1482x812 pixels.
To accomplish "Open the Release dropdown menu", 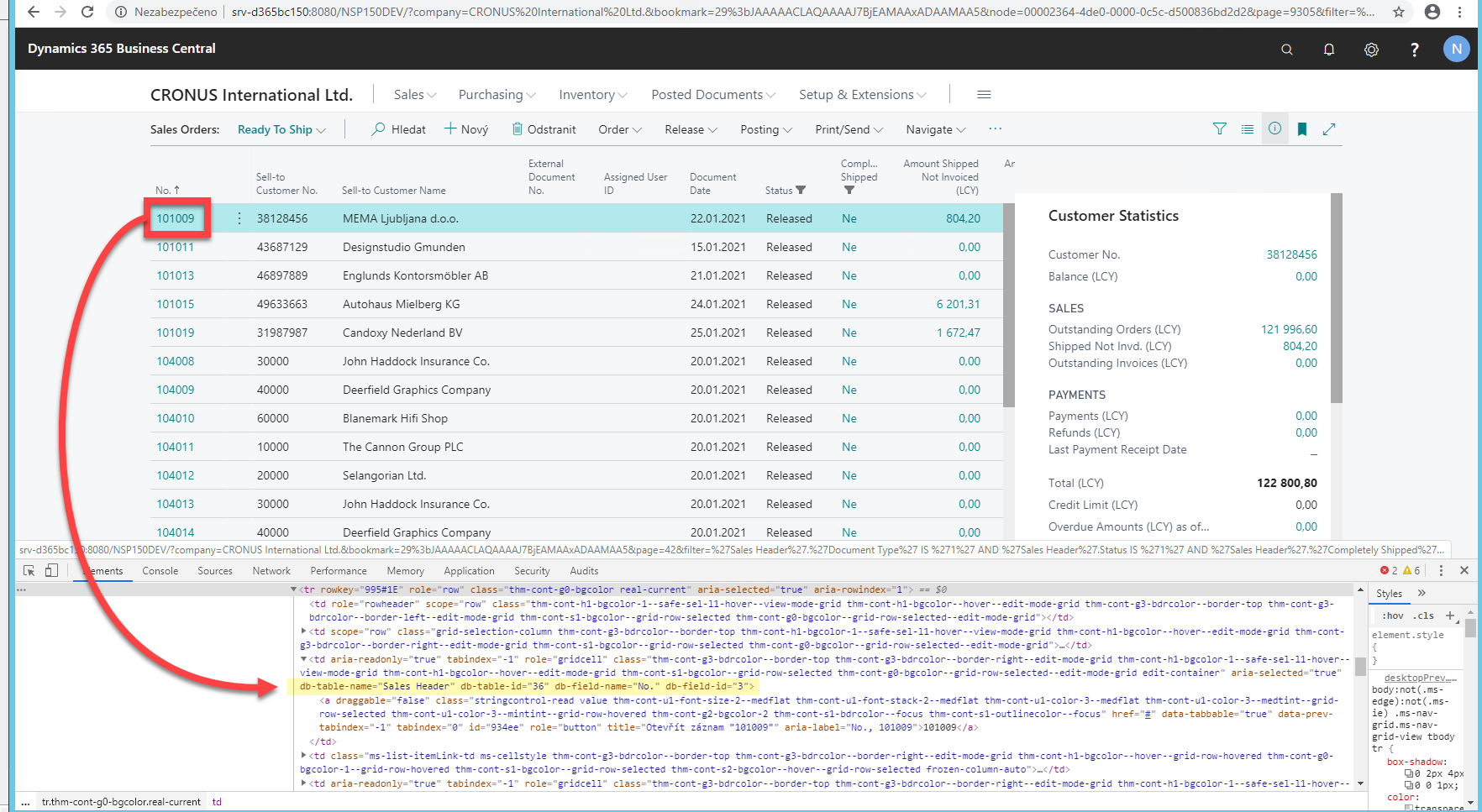I will pos(690,128).
